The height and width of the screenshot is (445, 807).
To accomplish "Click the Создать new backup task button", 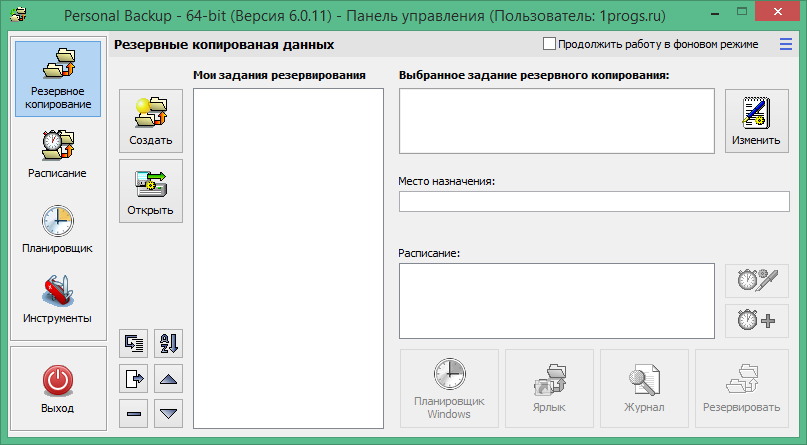I will [x=150, y=120].
